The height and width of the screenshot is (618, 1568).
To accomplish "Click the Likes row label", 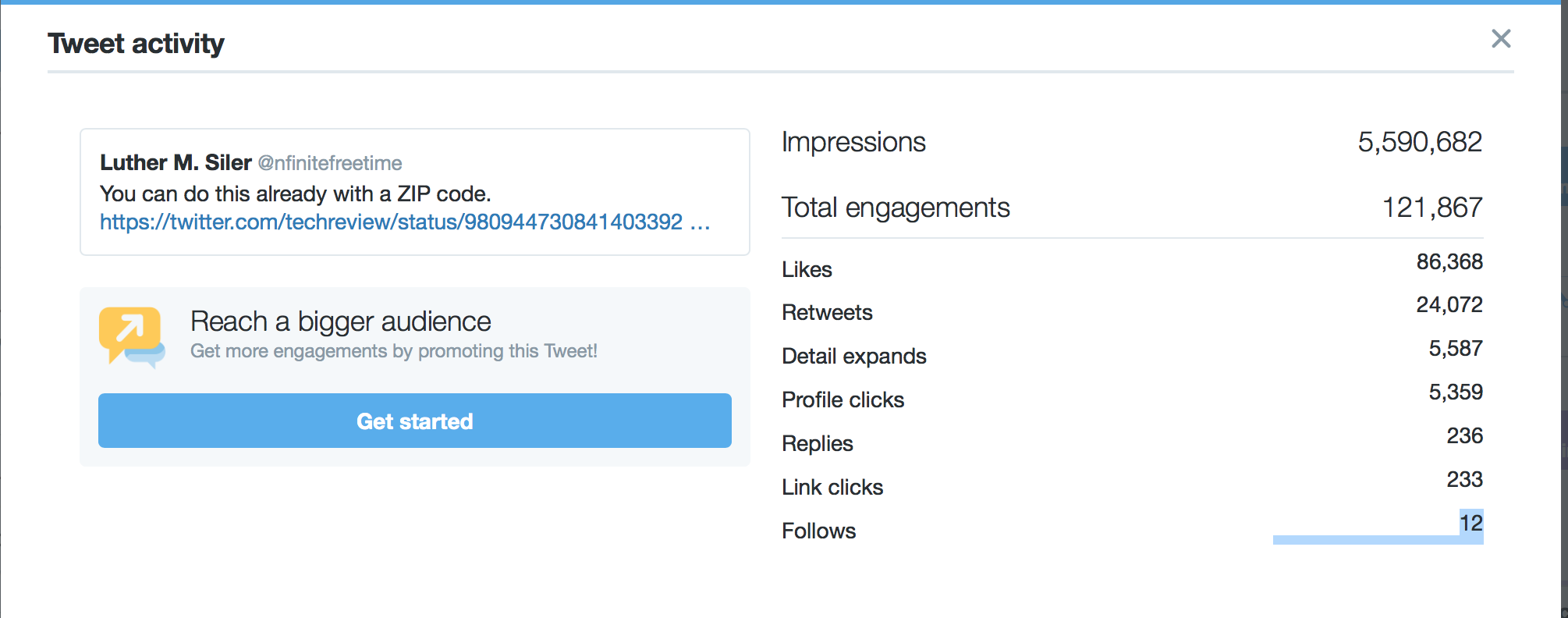I will coord(807,269).
